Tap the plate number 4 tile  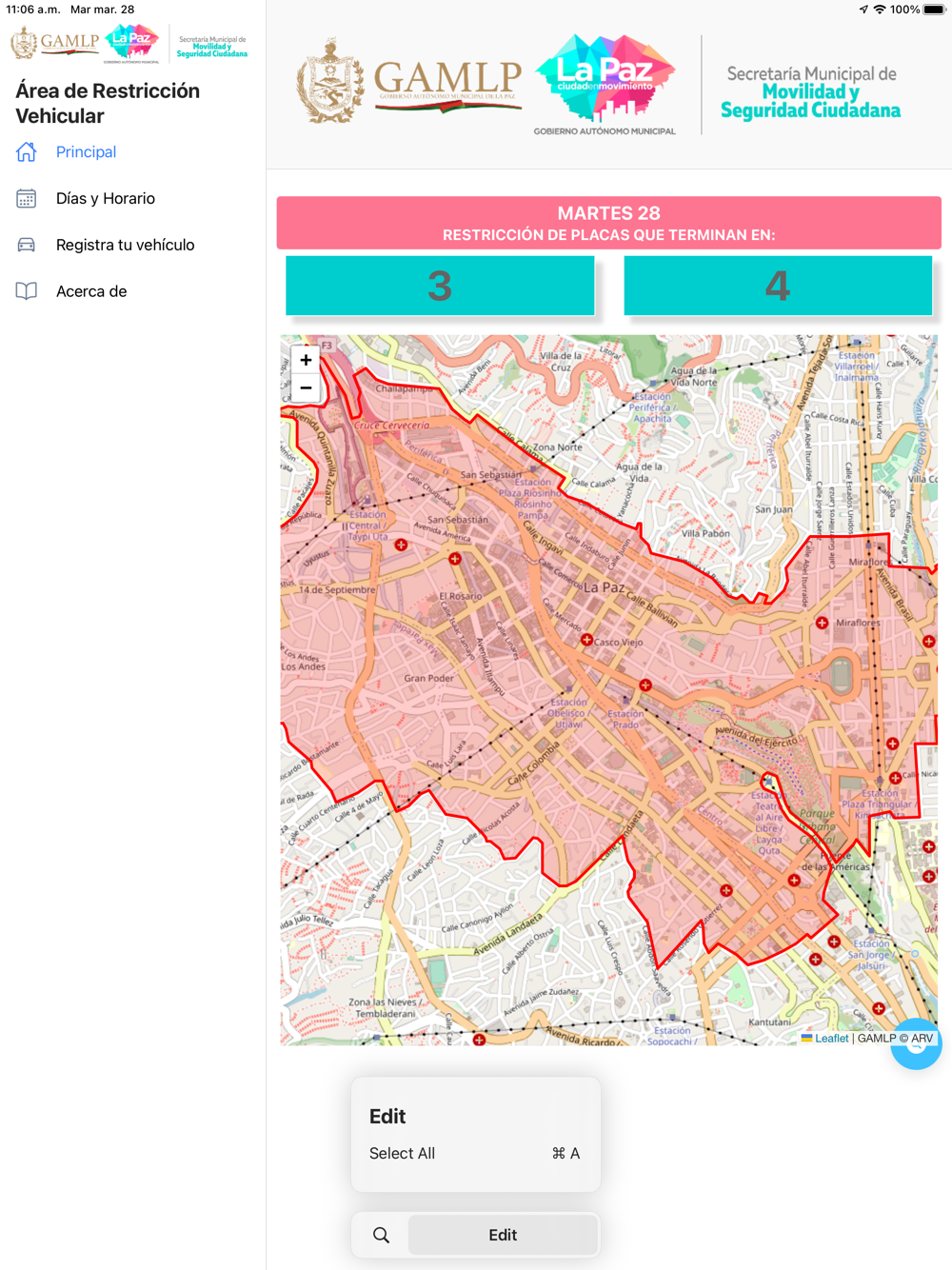point(778,286)
